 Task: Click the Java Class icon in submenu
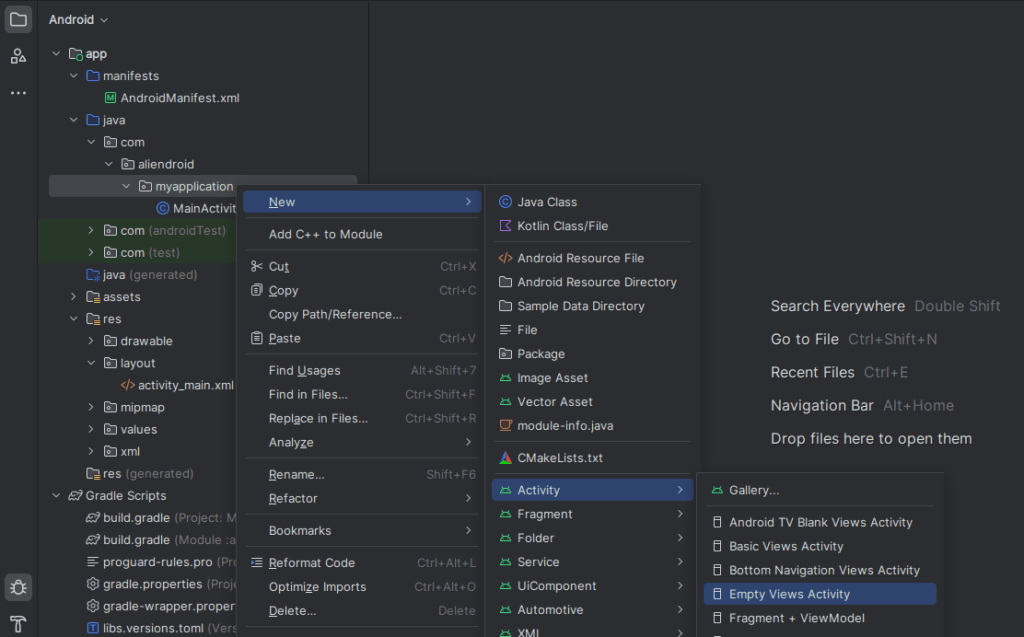coord(505,202)
